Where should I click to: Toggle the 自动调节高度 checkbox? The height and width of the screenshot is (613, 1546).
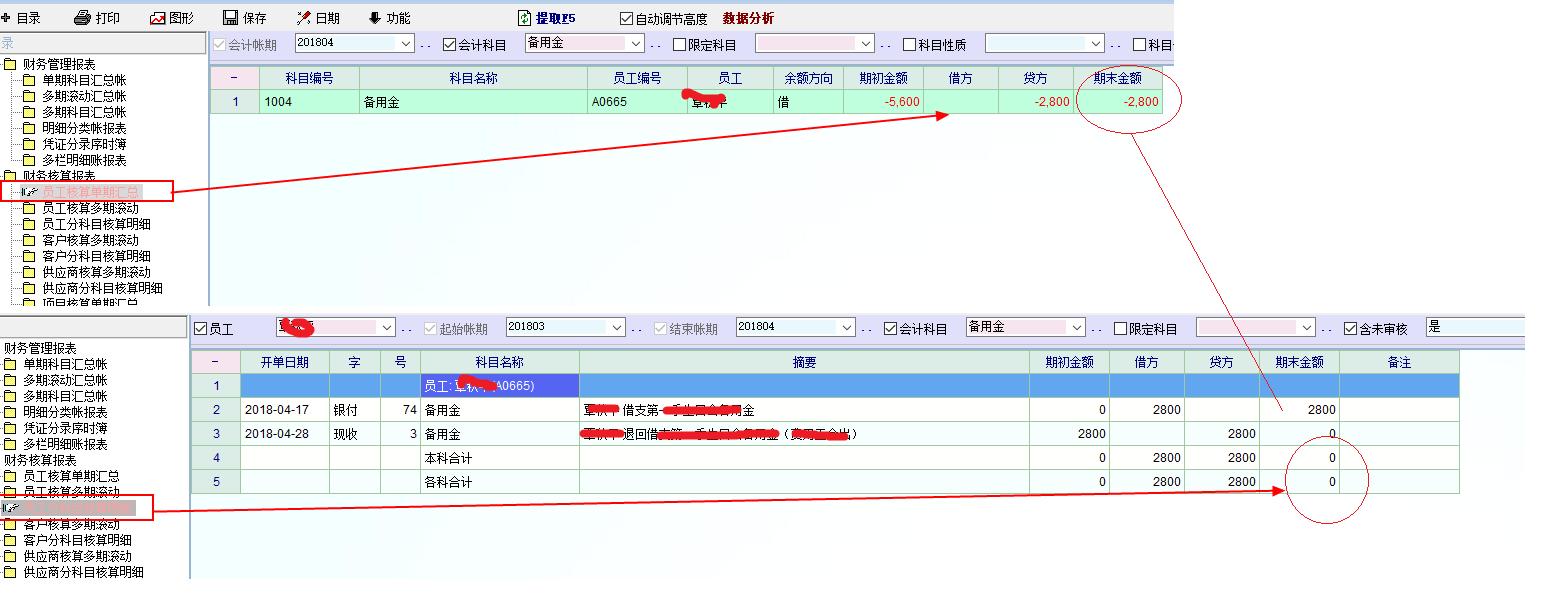tap(627, 18)
